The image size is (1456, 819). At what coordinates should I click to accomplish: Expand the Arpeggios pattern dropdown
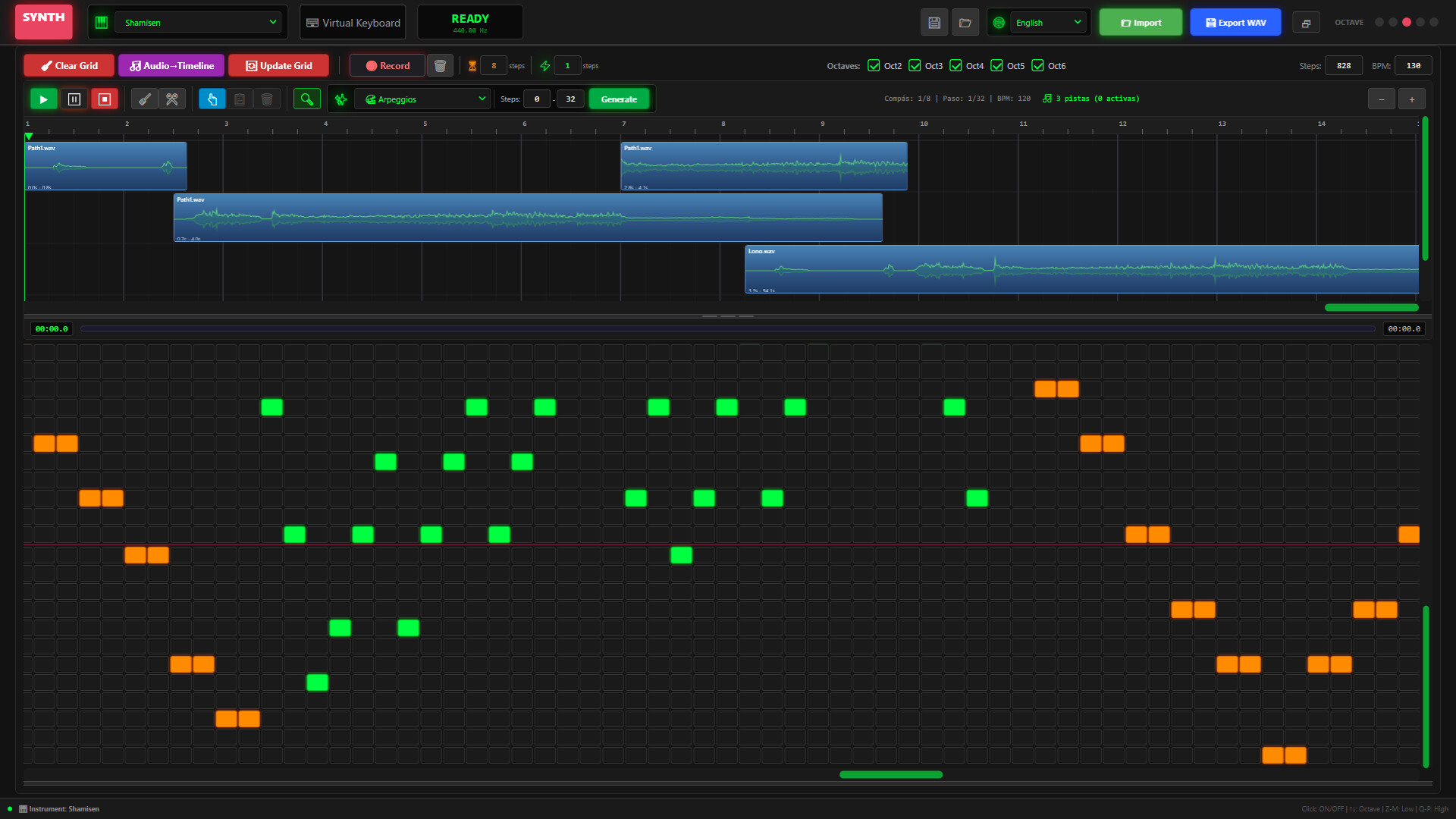coord(422,99)
